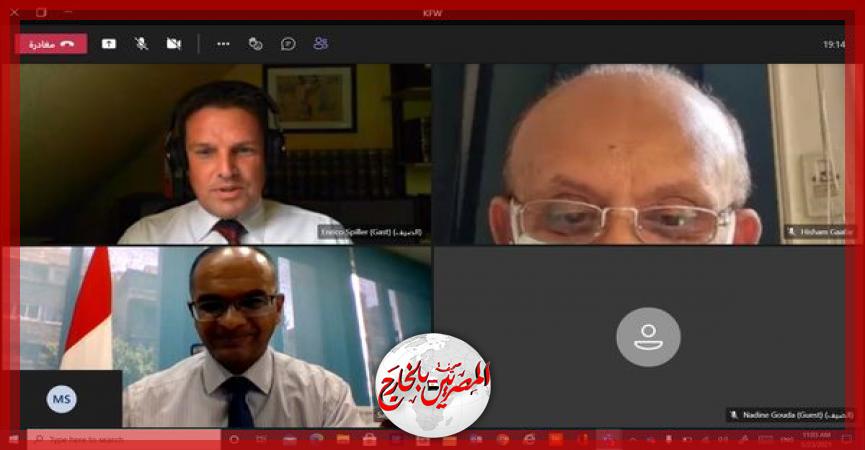Open Microsoft Store from the taskbar
865x450 pixels.
369,440
